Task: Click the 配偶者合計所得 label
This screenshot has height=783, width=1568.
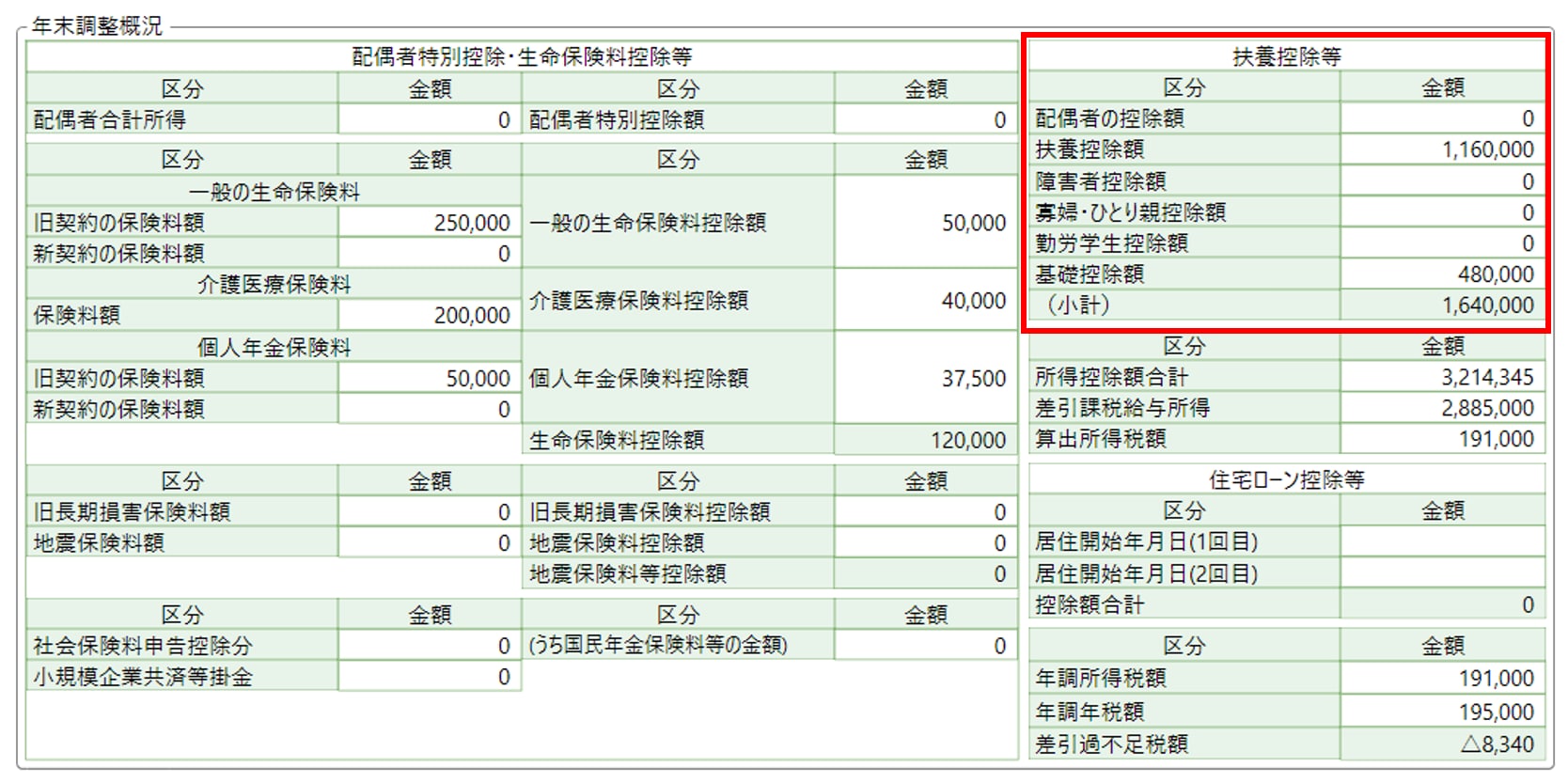Action: (x=110, y=119)
